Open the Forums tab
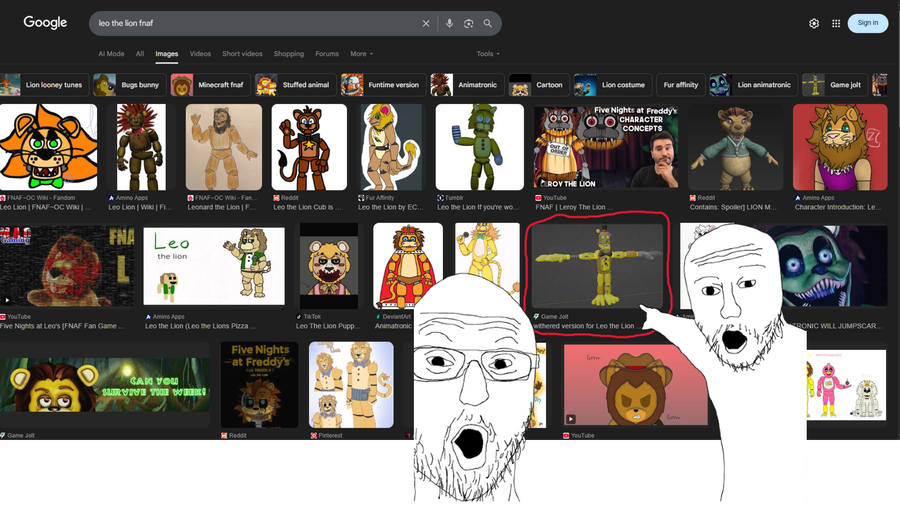Screen dimensions: 900x506 pos(327,53)
